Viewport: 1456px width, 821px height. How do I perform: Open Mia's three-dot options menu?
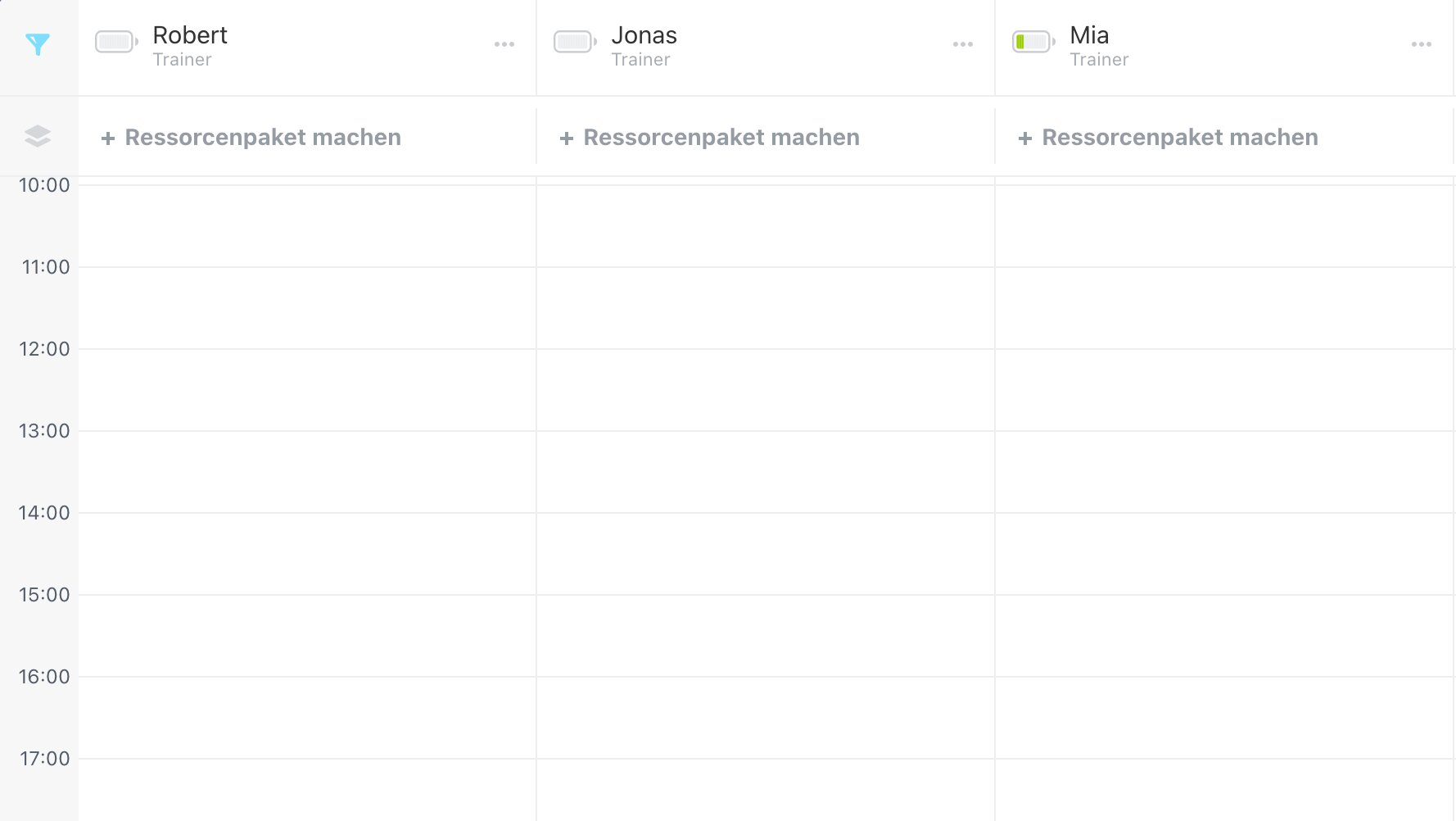click(1422, 44)
